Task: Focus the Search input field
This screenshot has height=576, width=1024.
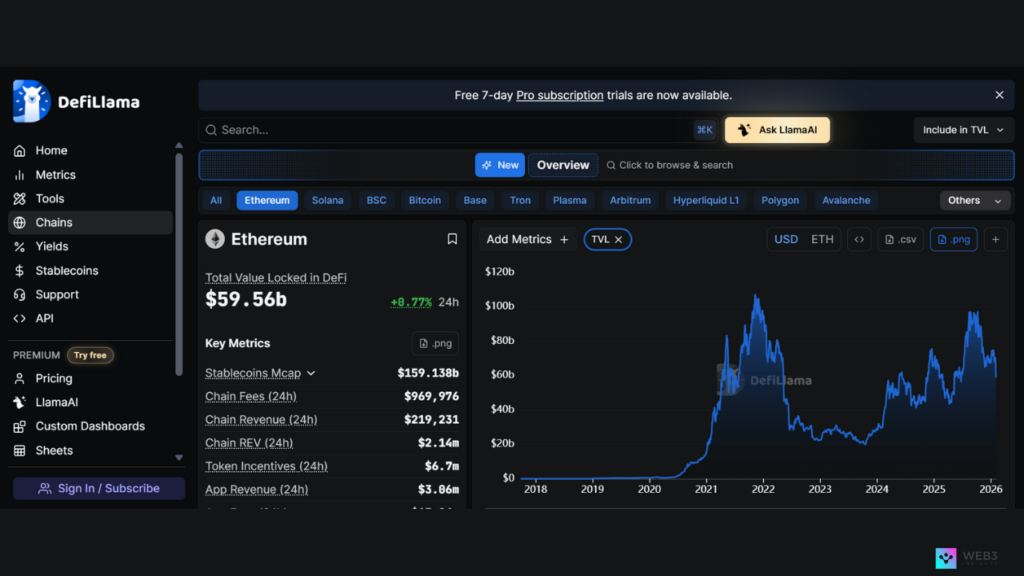Action: coord(450,130)
